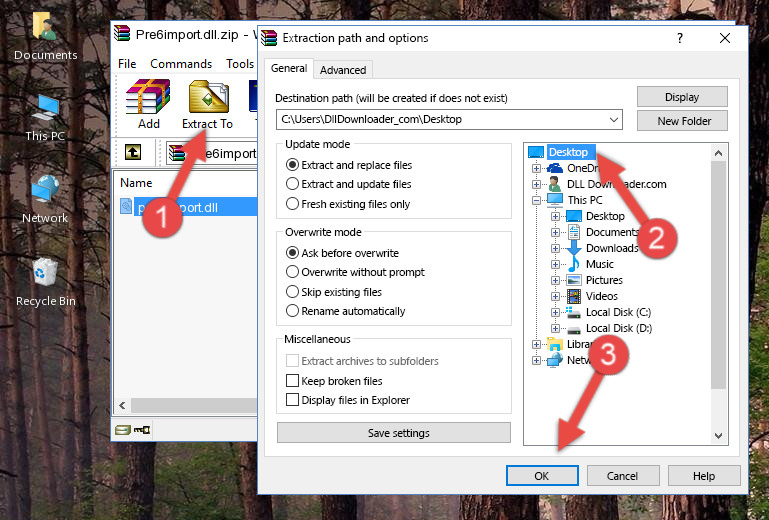Click the ? help icon in dialog title

point(680,38)
